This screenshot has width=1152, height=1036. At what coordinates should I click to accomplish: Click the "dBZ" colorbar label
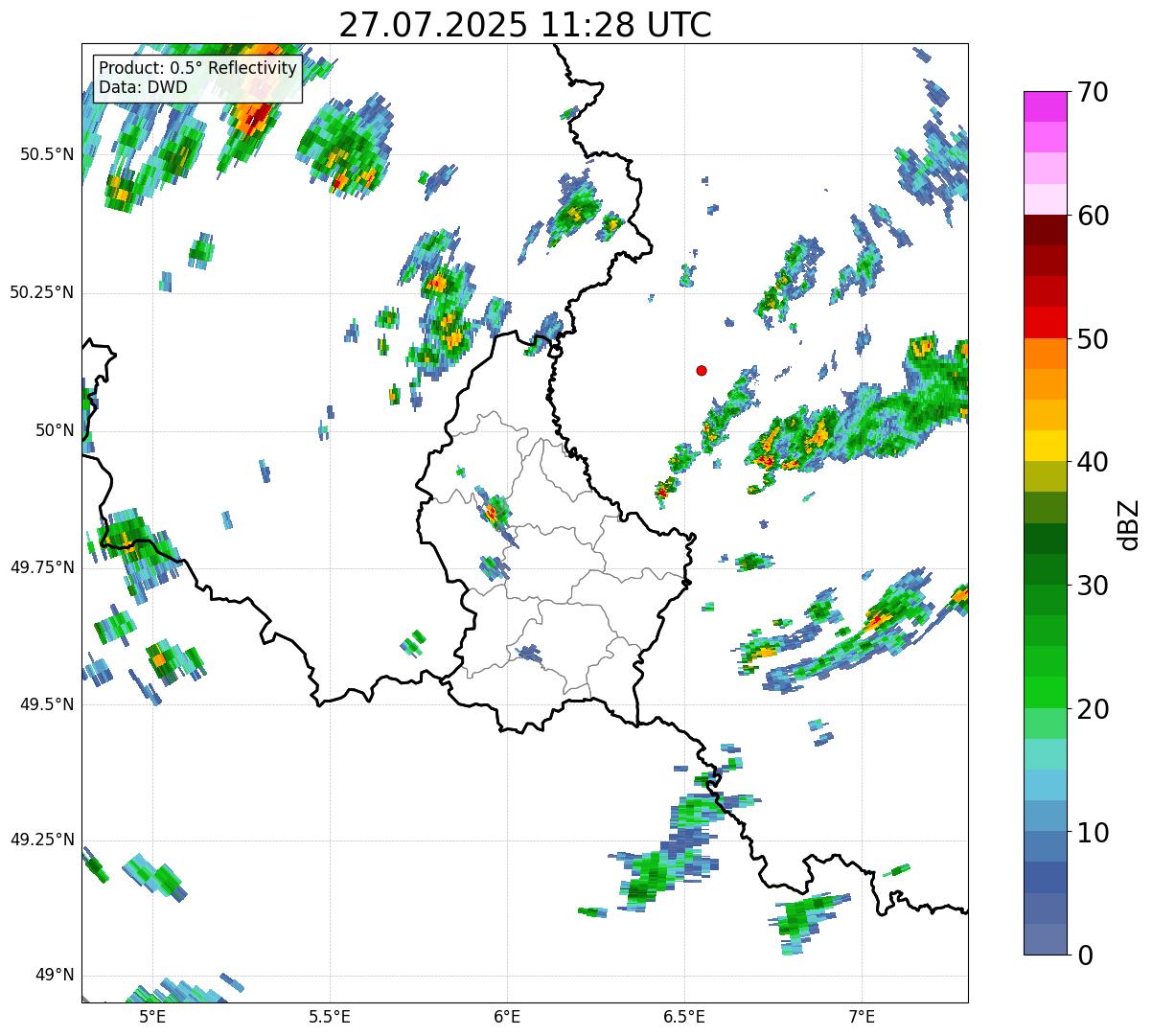(x=1129, y=524)
